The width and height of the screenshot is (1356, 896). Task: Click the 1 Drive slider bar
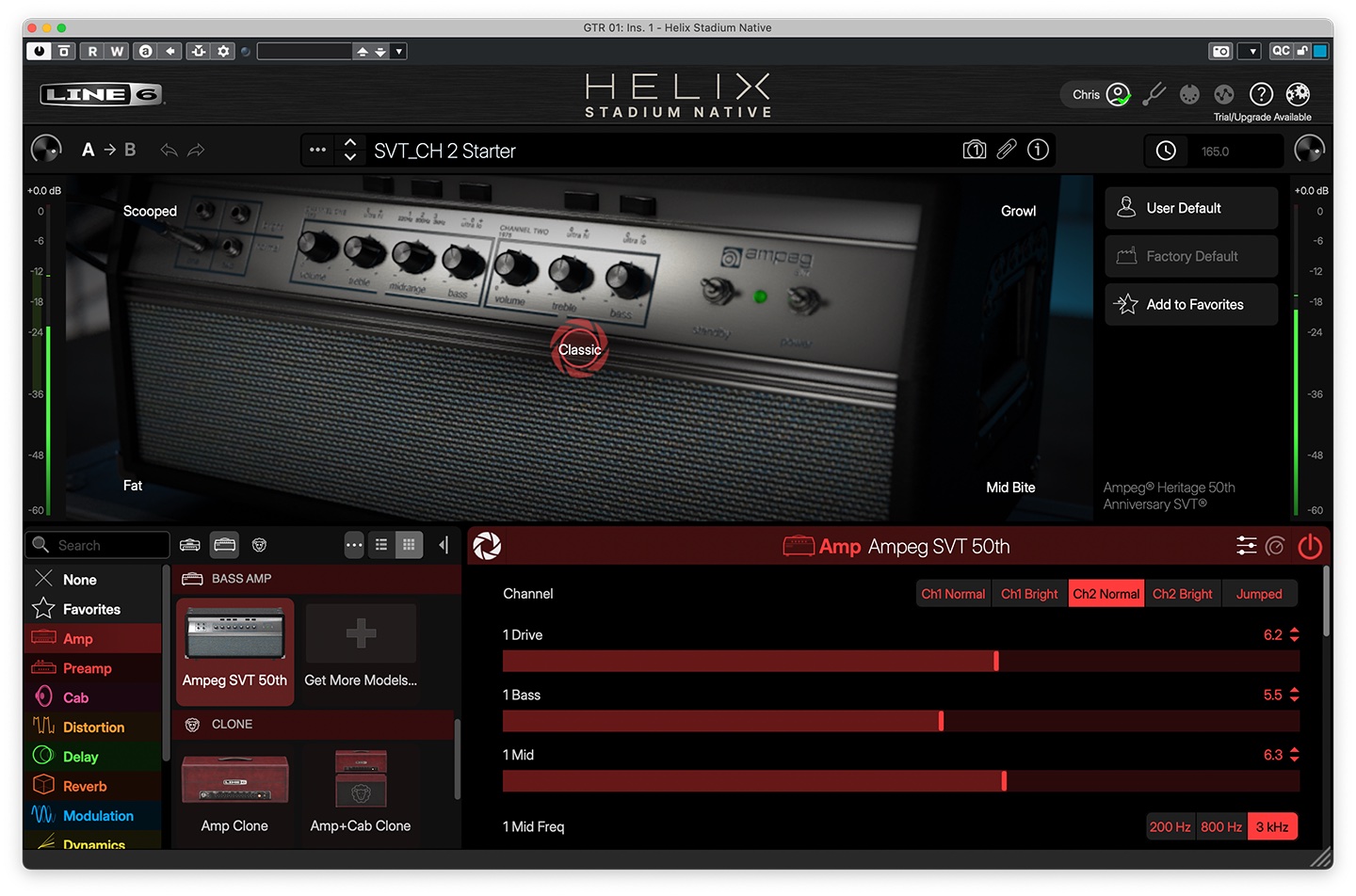click(x=901, y=661)
